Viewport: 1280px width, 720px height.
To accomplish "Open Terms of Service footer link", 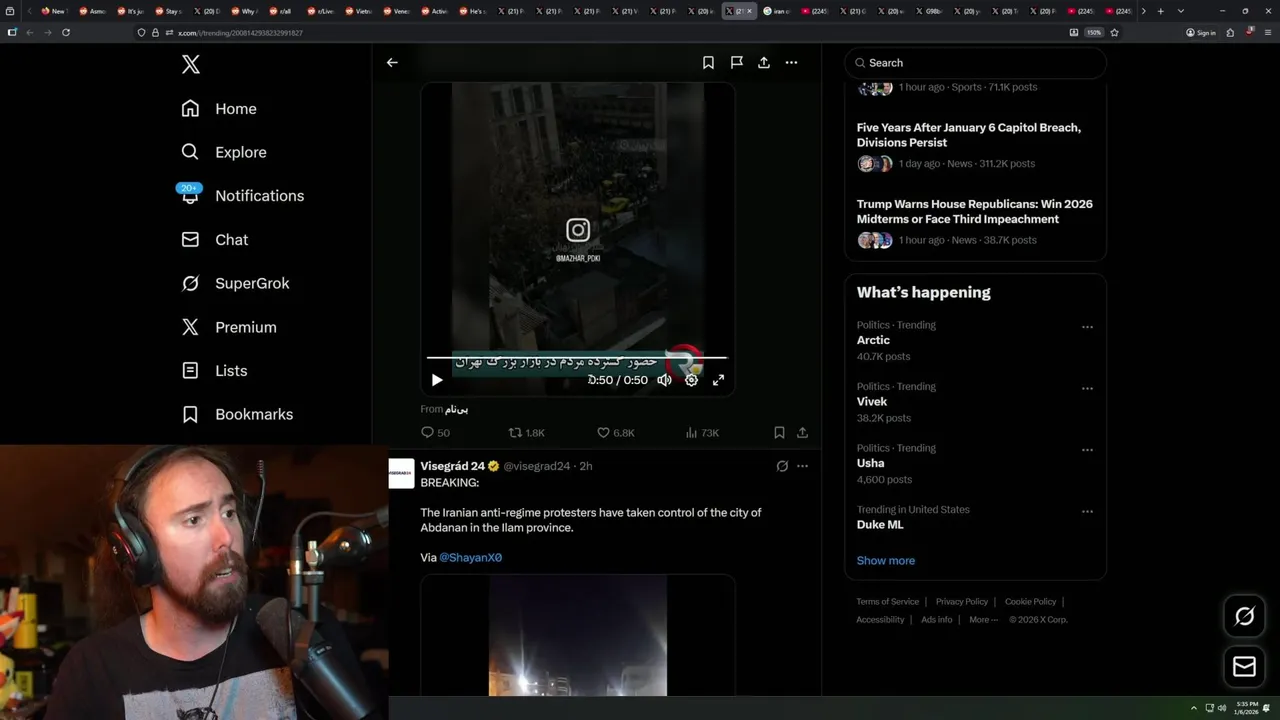I will pos(887,602).
